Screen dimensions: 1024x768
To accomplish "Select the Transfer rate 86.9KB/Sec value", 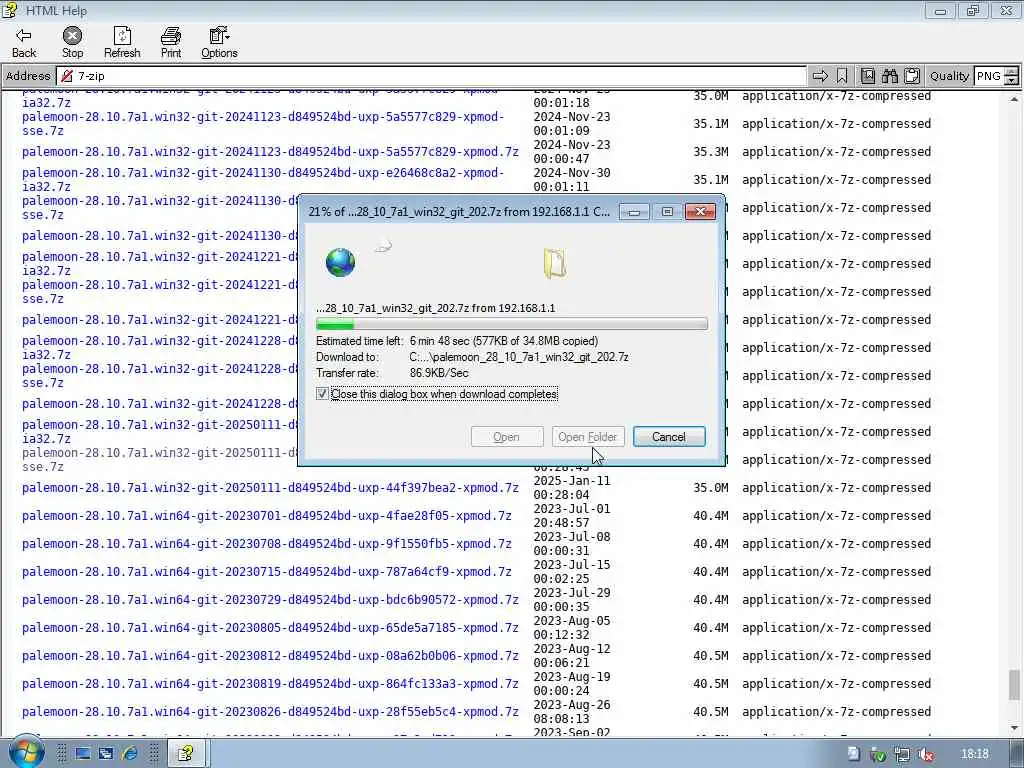I will (439, 373).
